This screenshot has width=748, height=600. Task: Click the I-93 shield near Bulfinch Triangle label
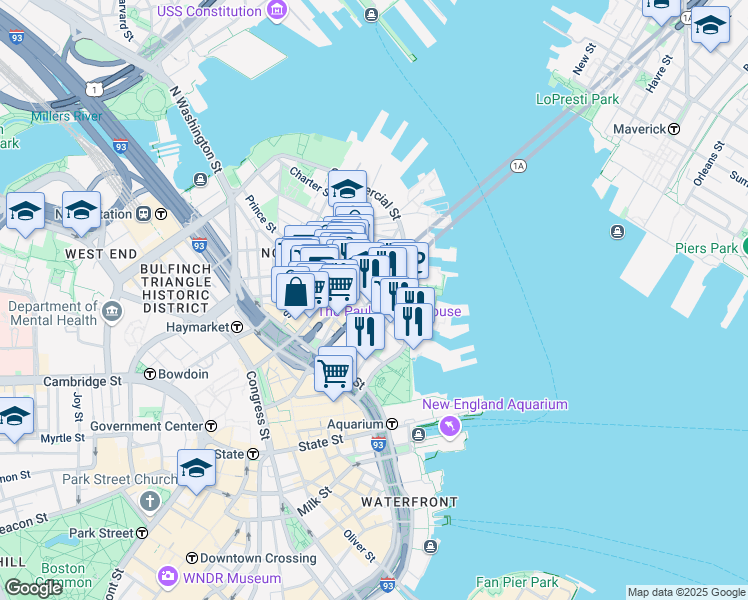click(x=199, y=245)
